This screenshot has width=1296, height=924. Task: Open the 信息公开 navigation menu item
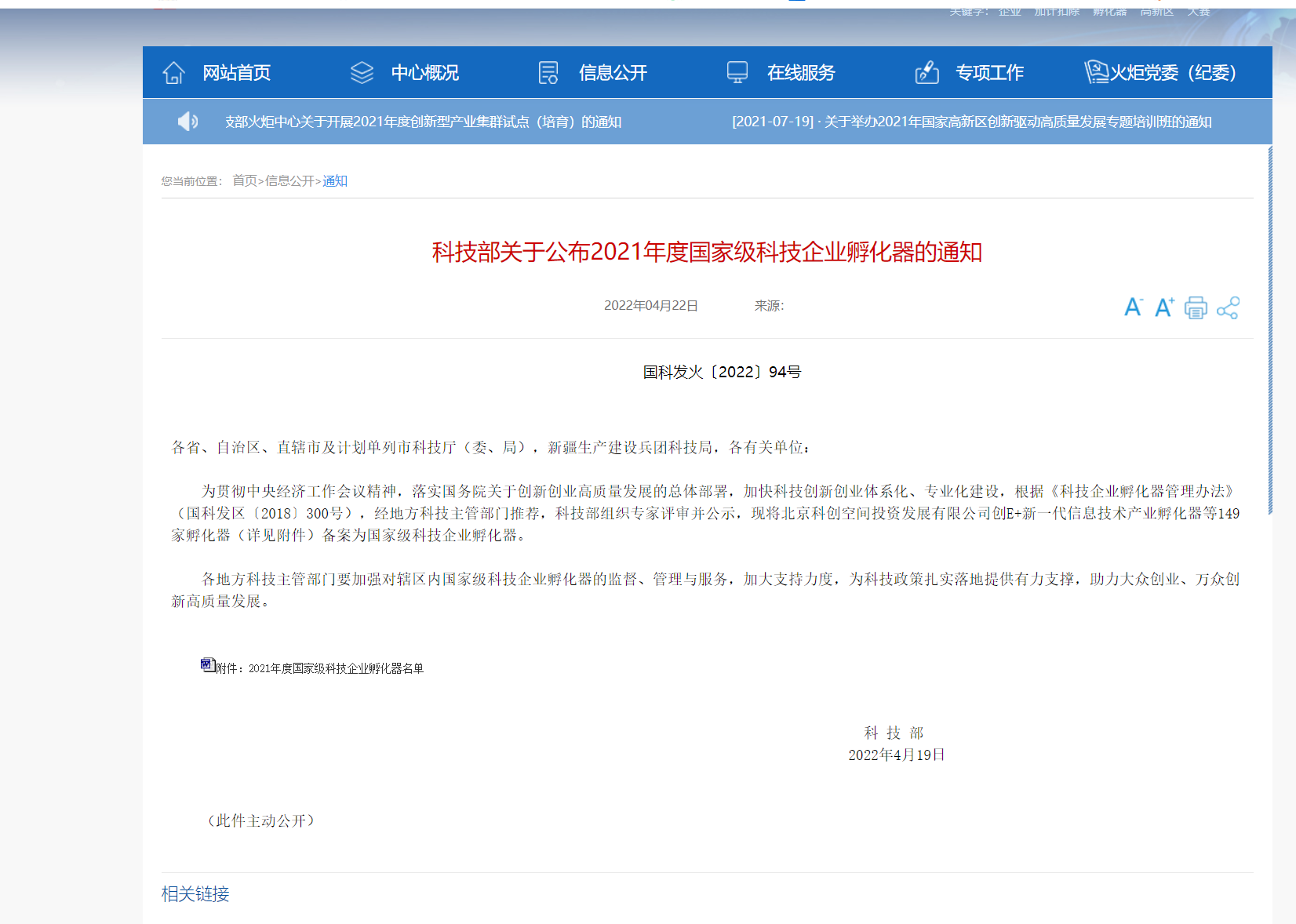click(613, 72)
